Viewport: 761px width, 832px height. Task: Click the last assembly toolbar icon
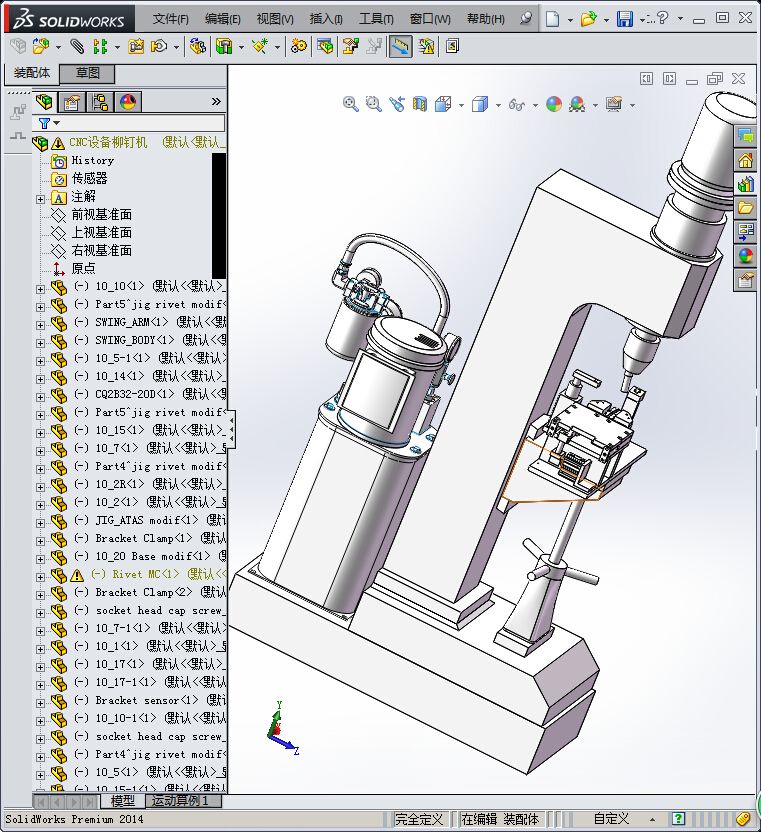452,47
